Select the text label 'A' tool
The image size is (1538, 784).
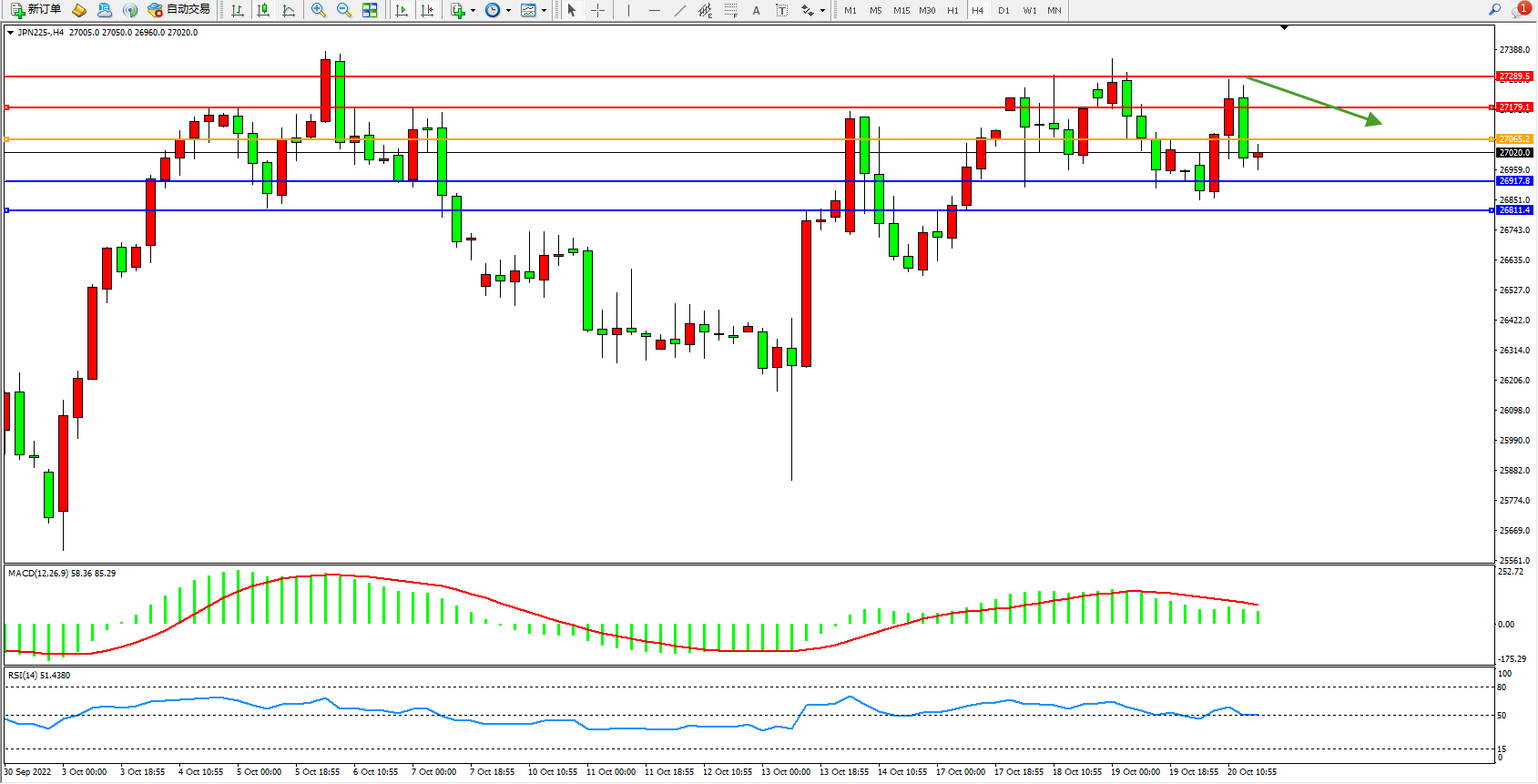[756, 10]
